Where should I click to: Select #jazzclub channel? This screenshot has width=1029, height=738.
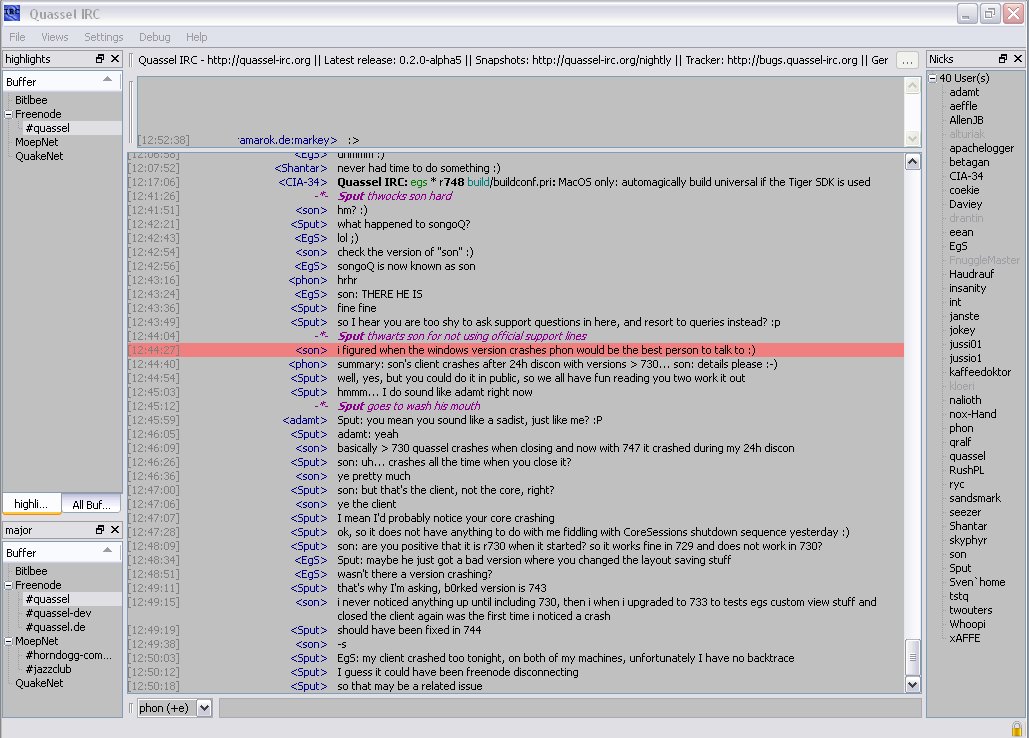[48, 669]
